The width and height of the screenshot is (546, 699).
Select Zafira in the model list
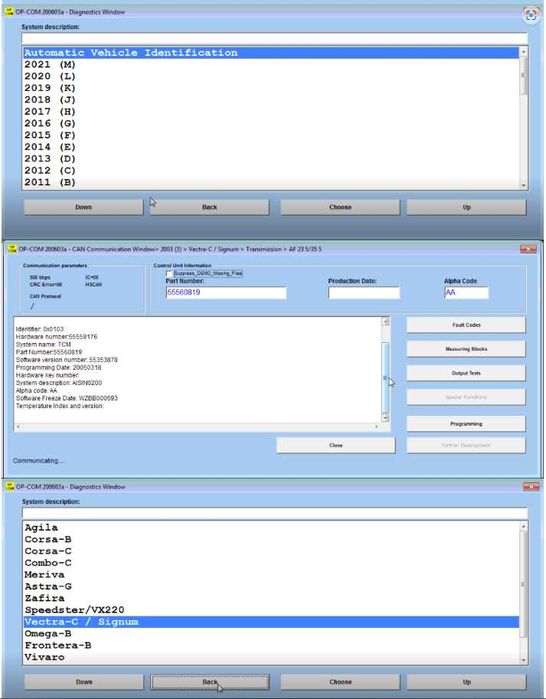point(271,598)
